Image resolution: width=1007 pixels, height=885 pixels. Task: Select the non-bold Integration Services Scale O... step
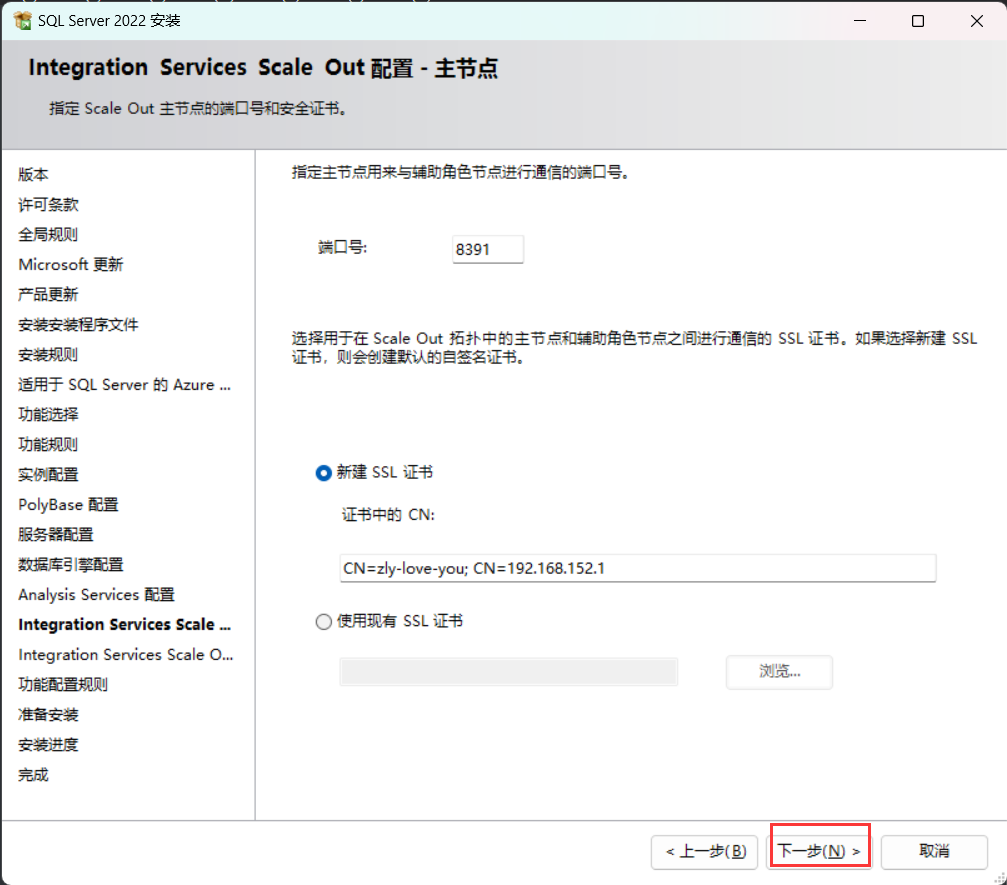click(x=126, y=655)
